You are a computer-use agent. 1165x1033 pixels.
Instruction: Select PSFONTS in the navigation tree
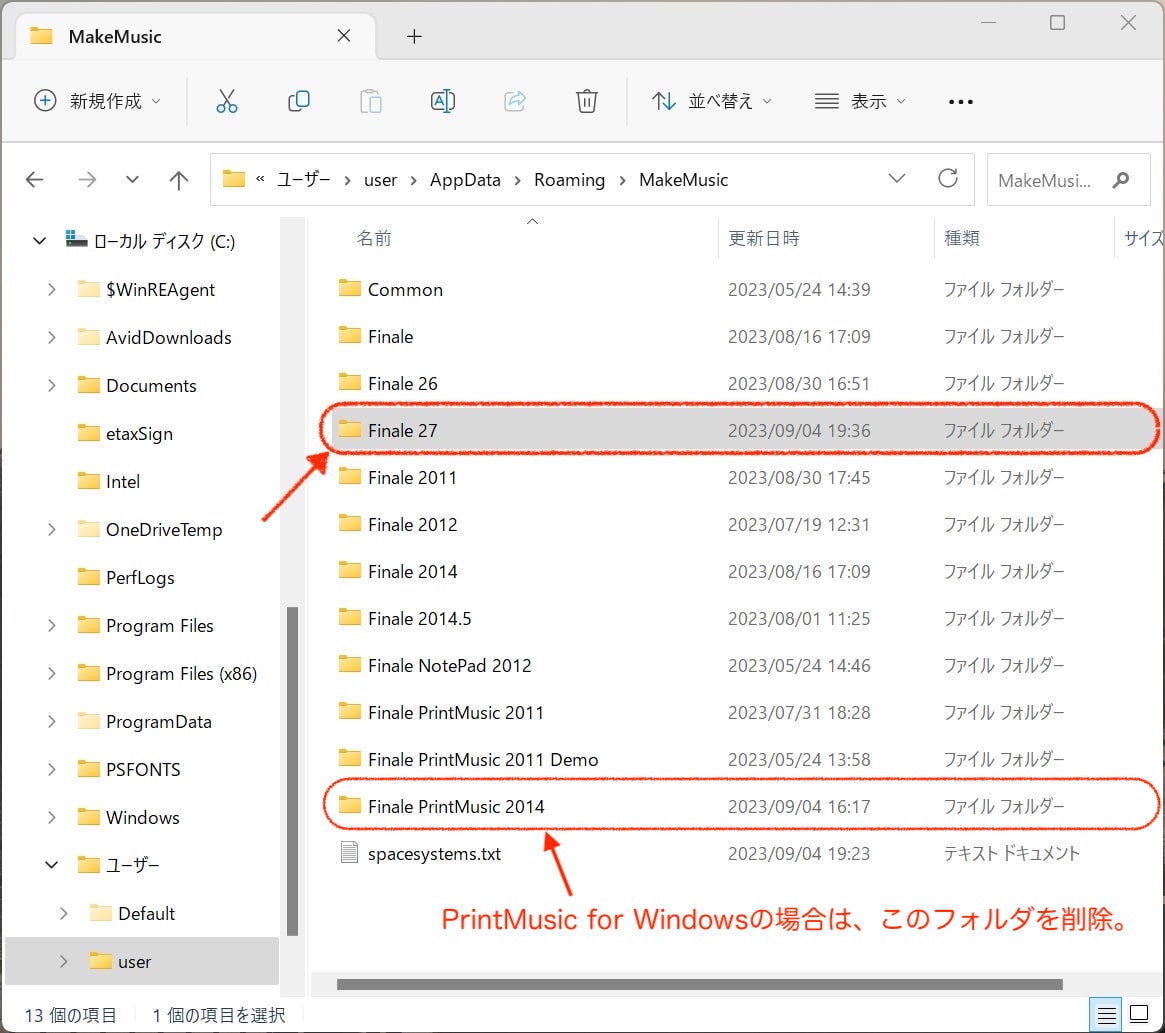143,769
